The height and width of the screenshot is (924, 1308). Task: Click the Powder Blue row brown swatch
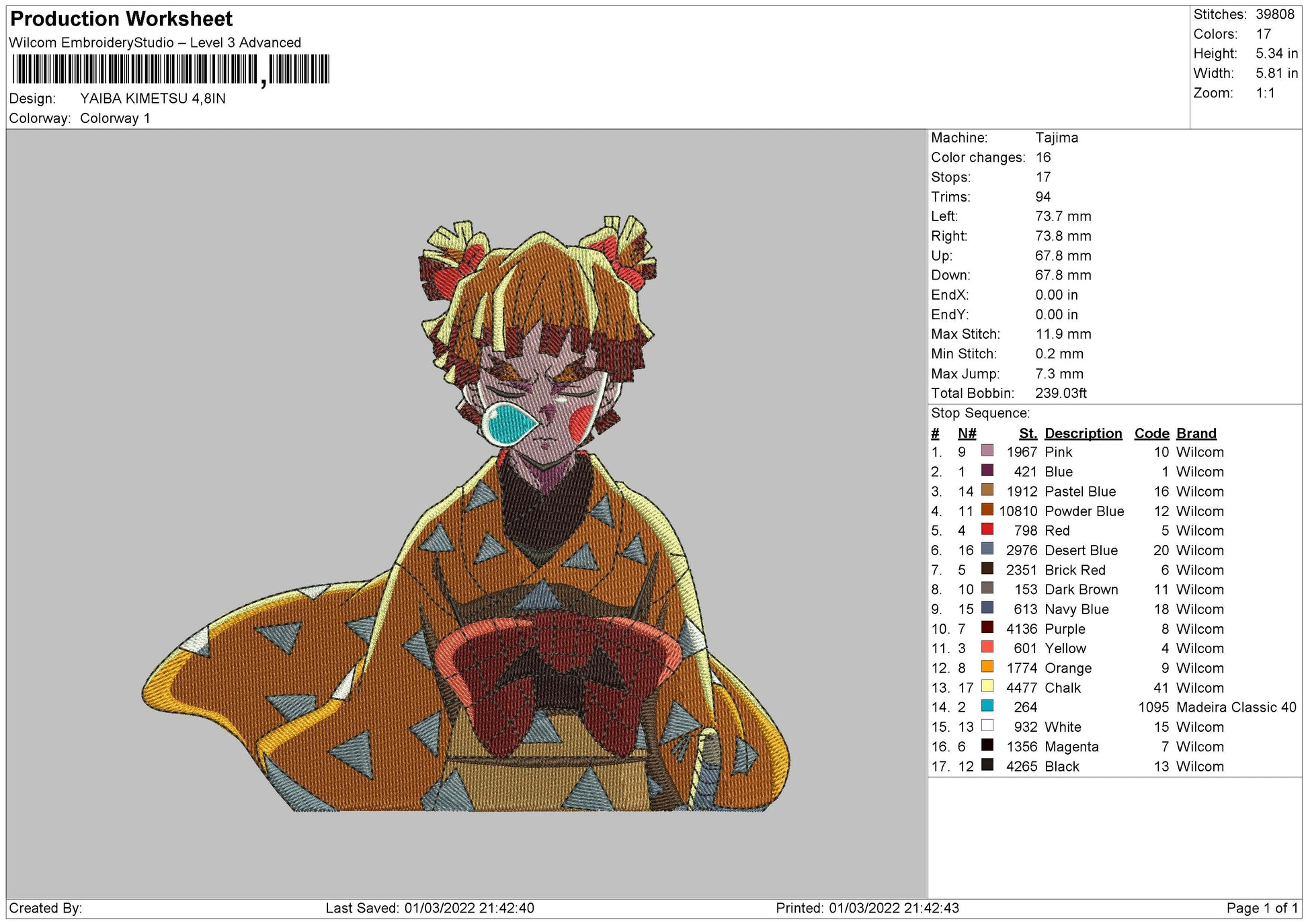click(x=987, y=509)
